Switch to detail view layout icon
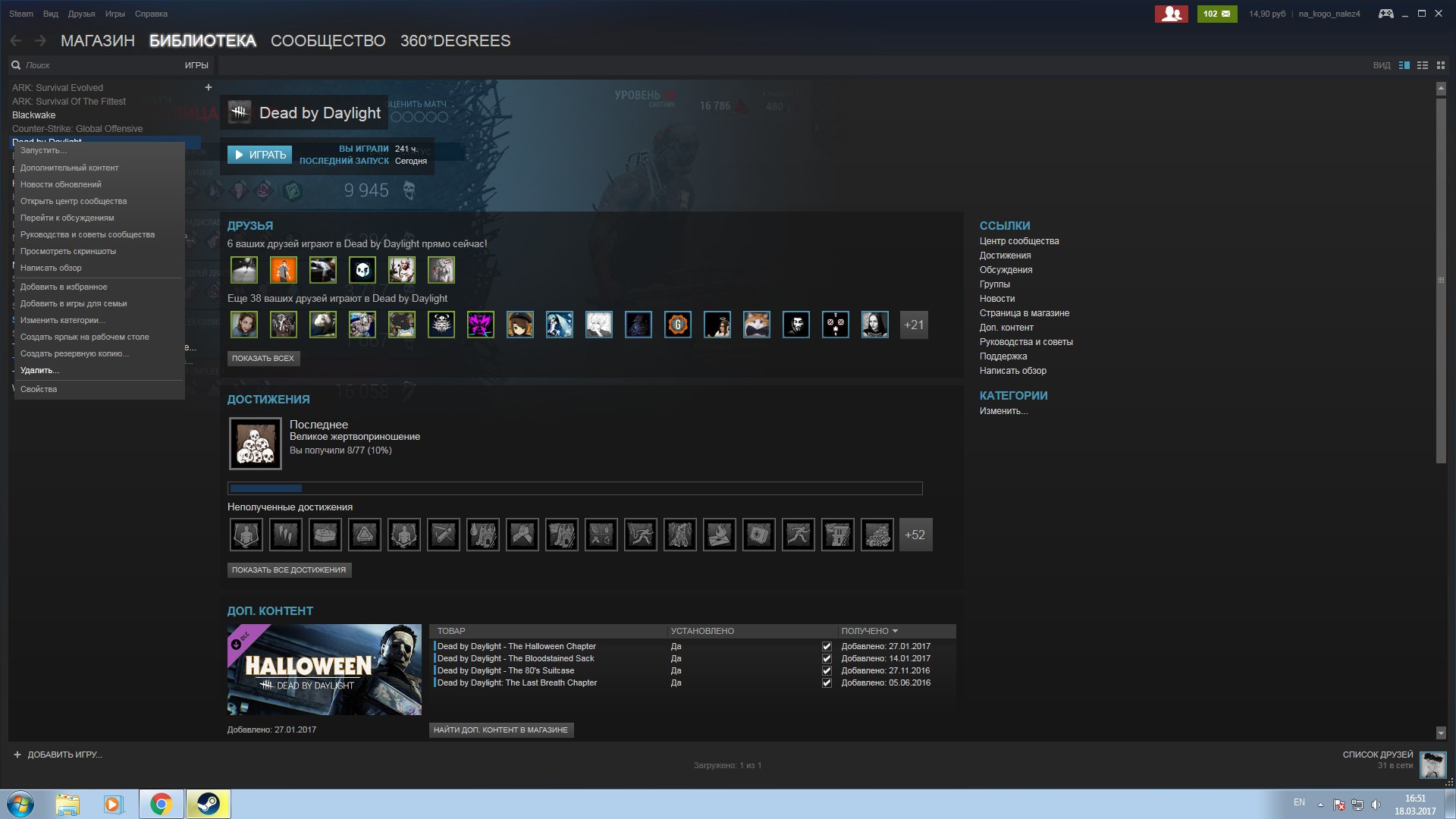Image resolution: width=1456 pixels, height=819 pixels. tap(1404, 65)
